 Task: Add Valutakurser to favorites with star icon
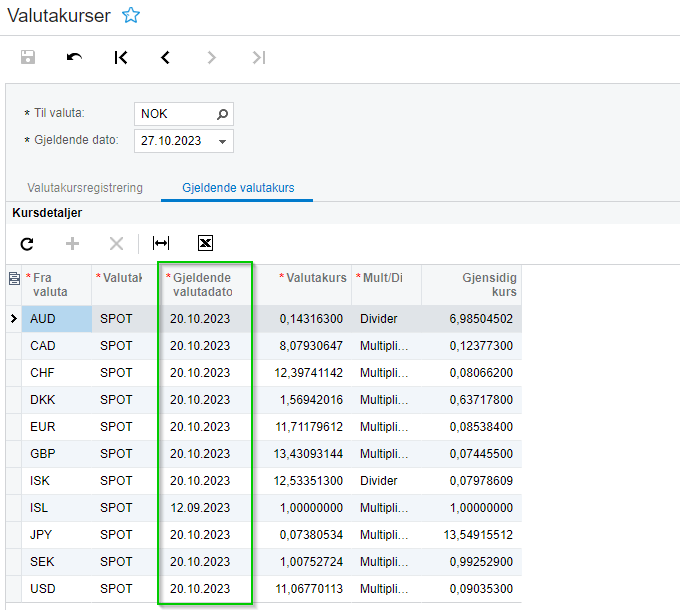point(131,16)
